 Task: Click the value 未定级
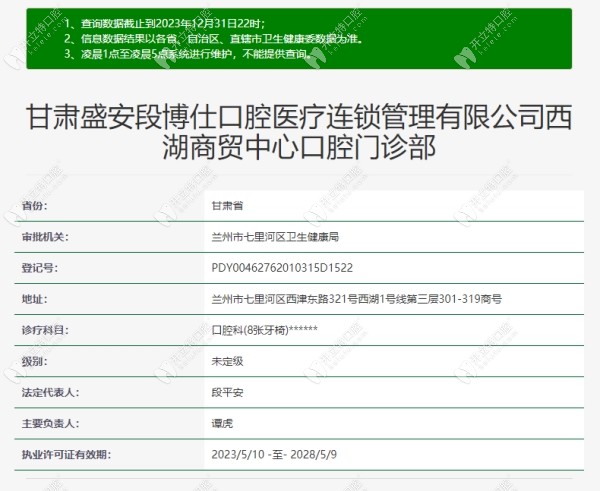(x=227, y=361)
